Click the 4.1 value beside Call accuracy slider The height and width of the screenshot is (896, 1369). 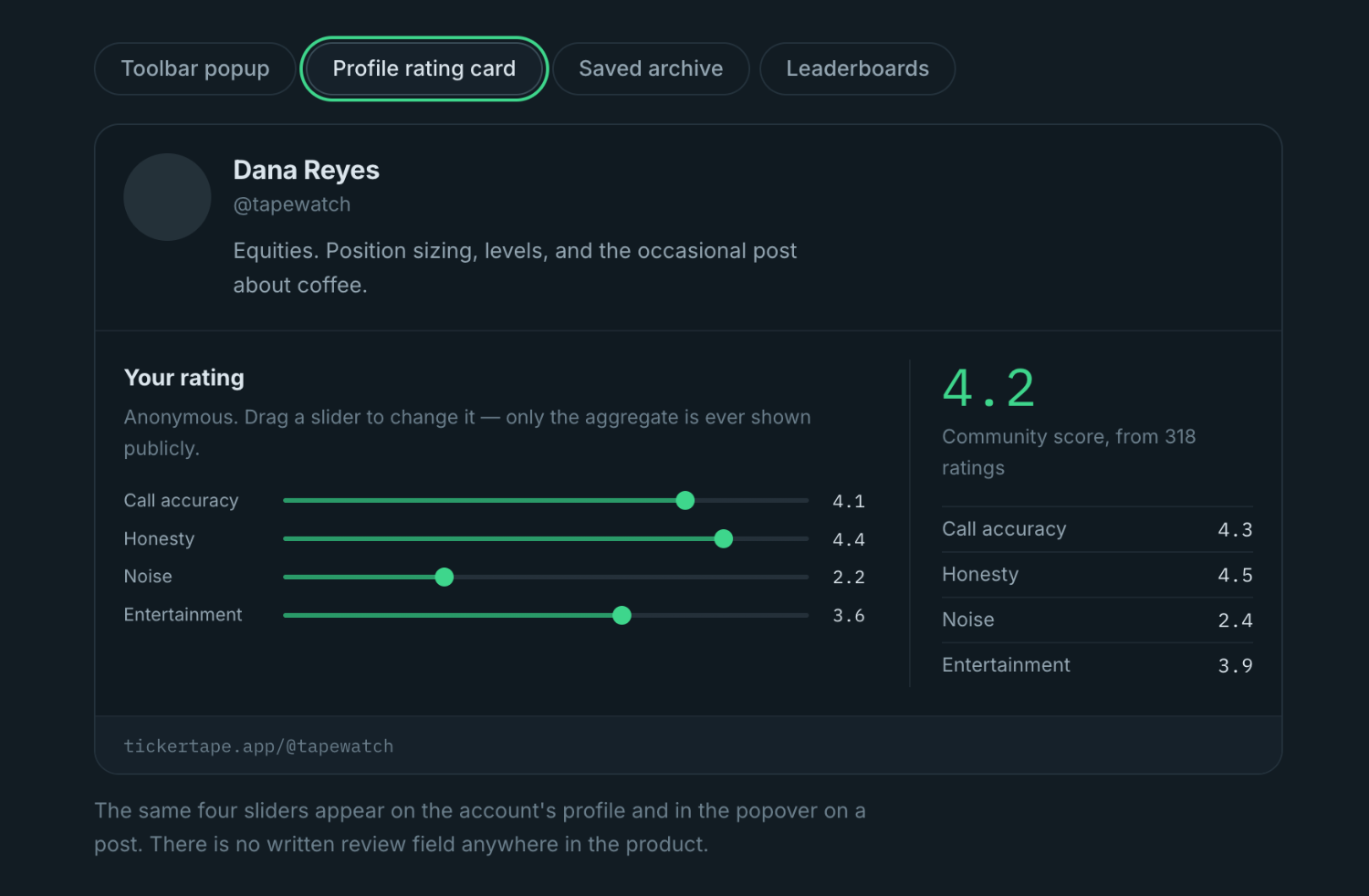coord(849,501)
